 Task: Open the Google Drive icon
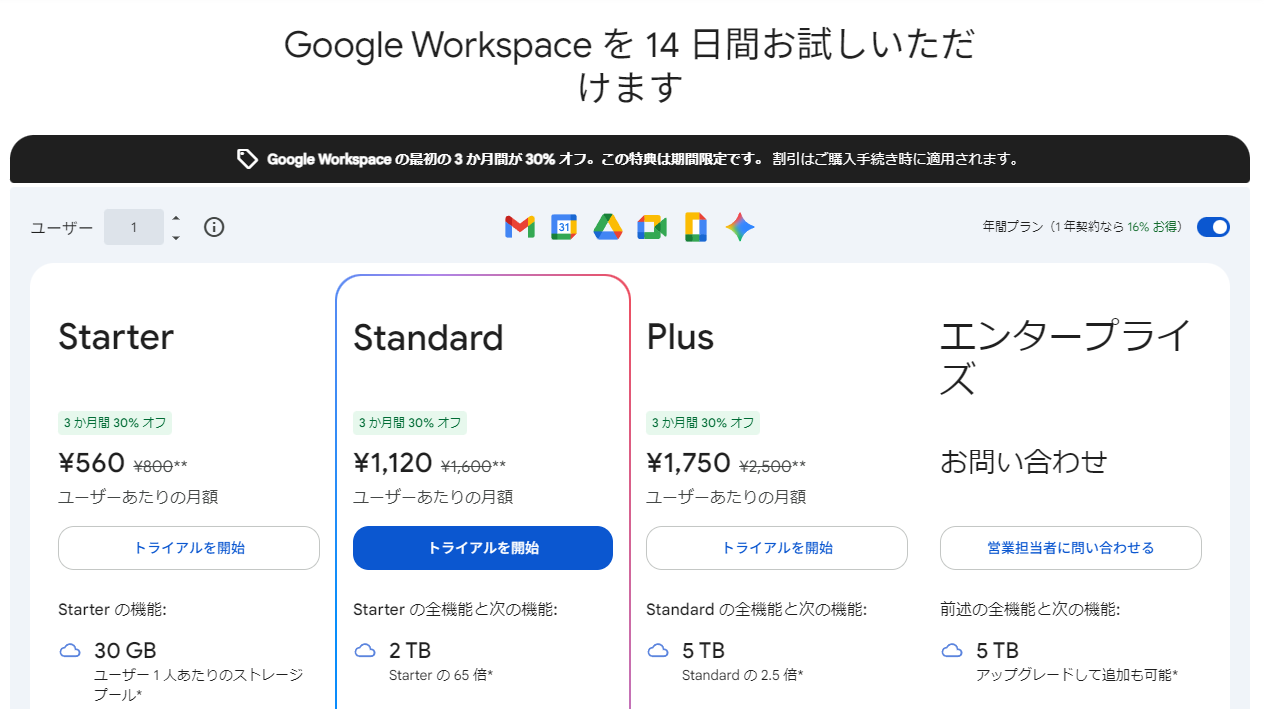[607, 227]
